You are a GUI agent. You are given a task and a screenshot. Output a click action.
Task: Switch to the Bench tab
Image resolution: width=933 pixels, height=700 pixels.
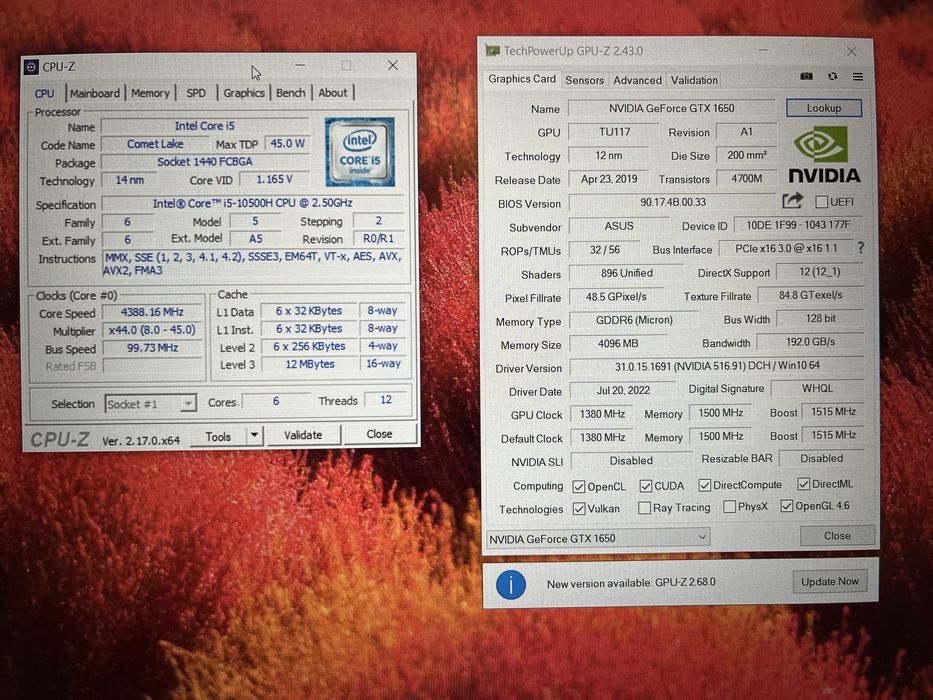point(290,93)
